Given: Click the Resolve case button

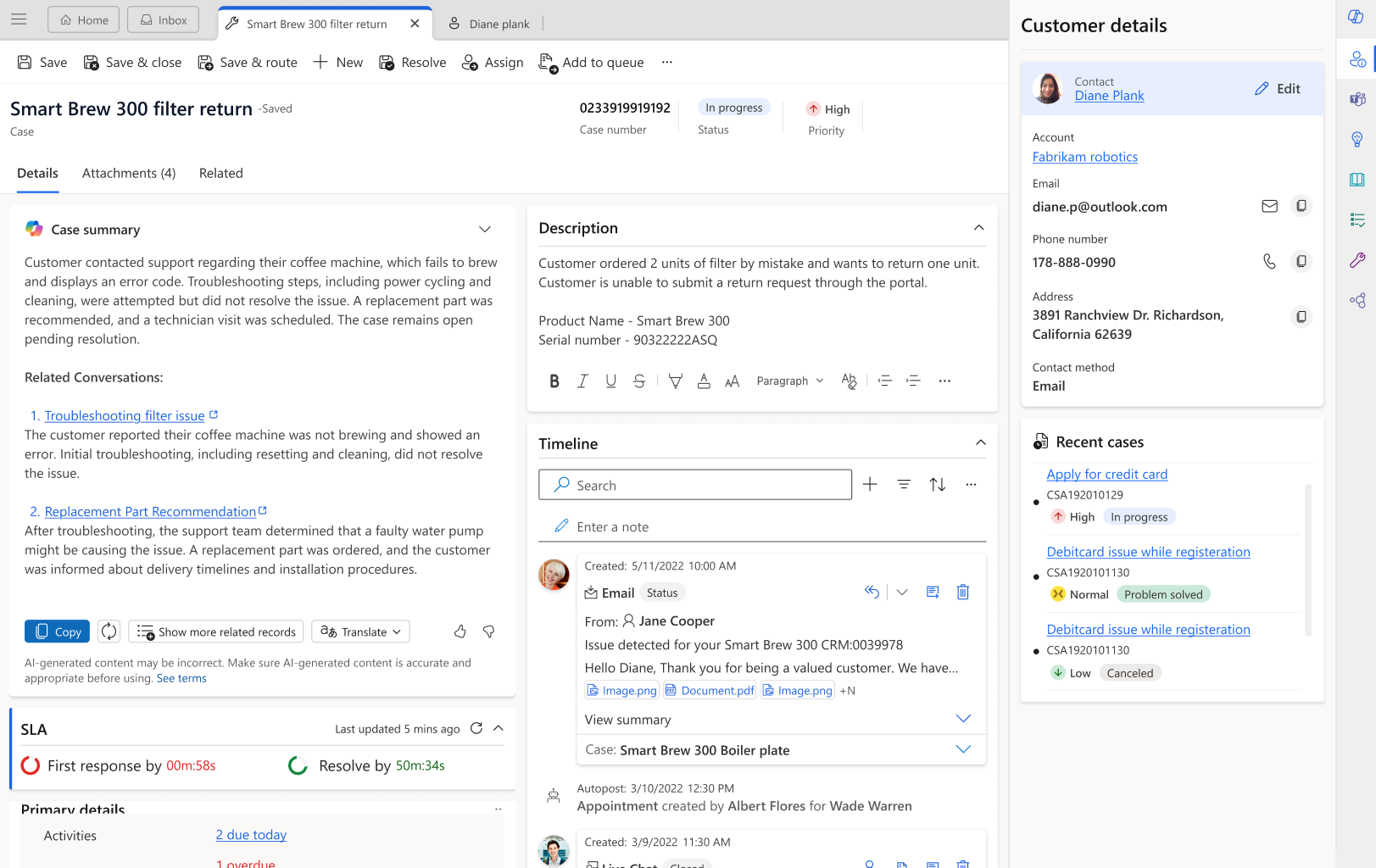Looking at the screenshot, I should (412, 63).
